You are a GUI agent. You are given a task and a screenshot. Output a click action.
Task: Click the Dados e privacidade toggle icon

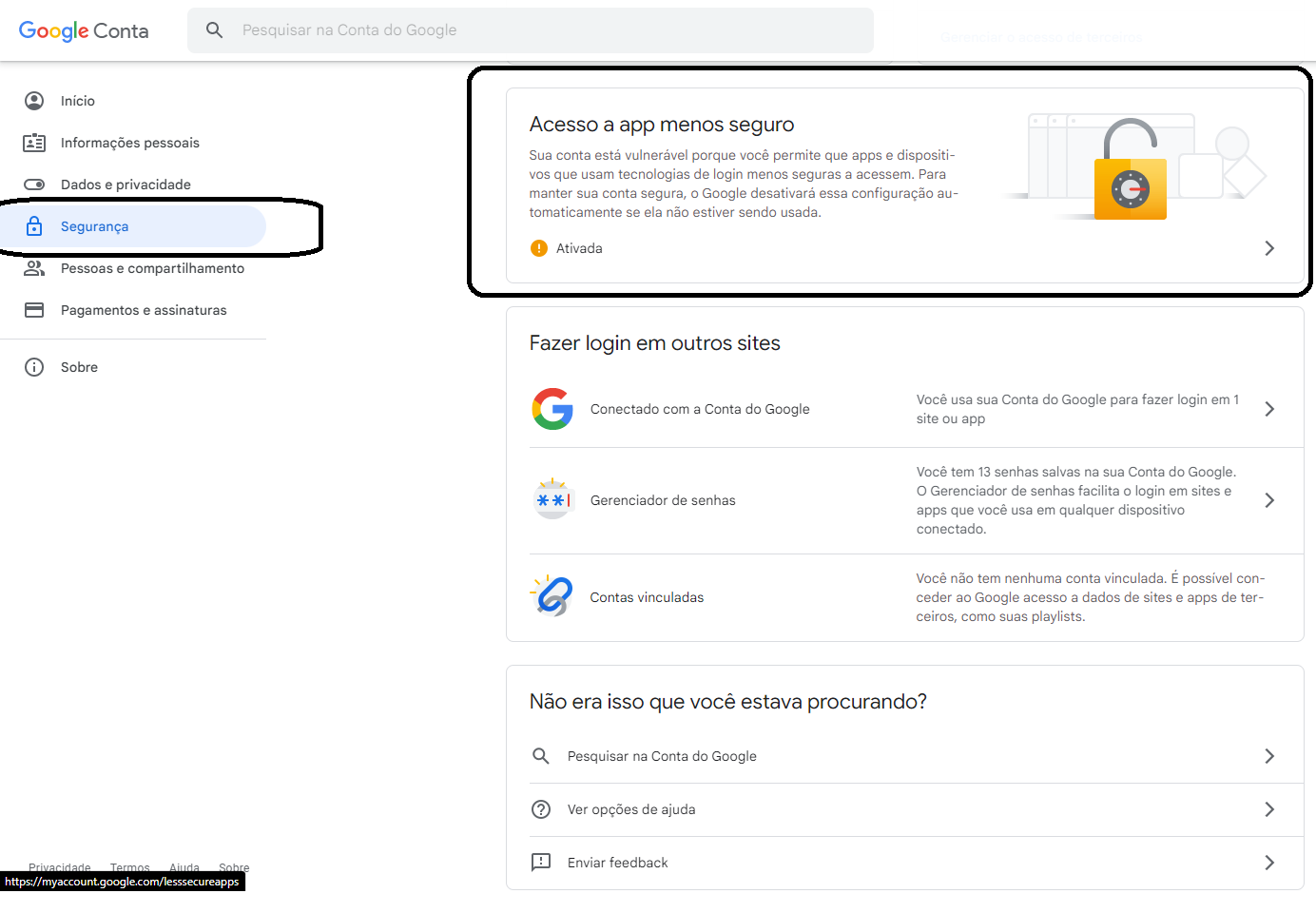click(x=34, y=185)
